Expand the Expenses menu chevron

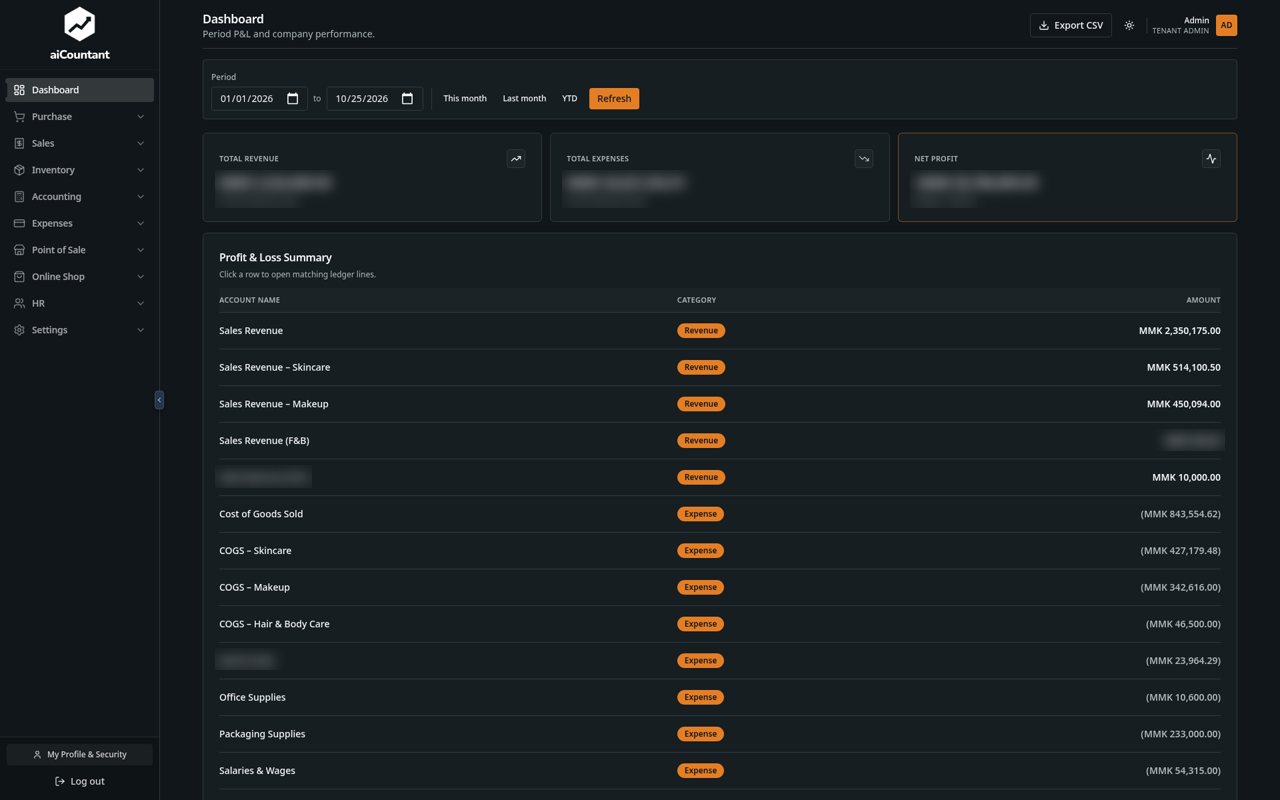click(x=140, y=223)
